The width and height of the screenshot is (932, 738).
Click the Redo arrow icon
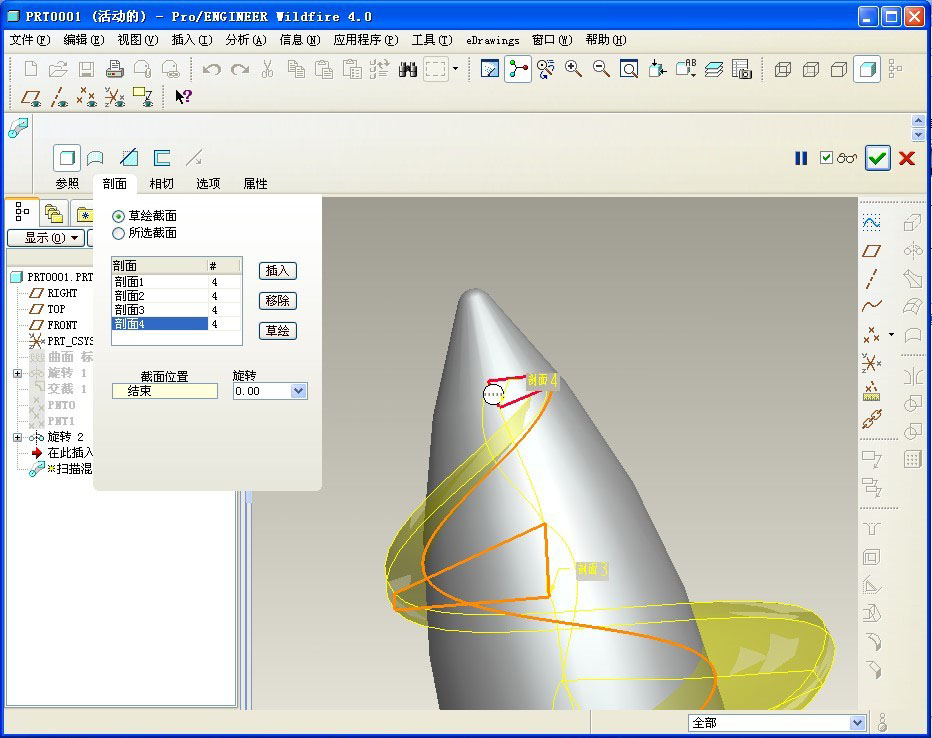[x=240, y=69]
